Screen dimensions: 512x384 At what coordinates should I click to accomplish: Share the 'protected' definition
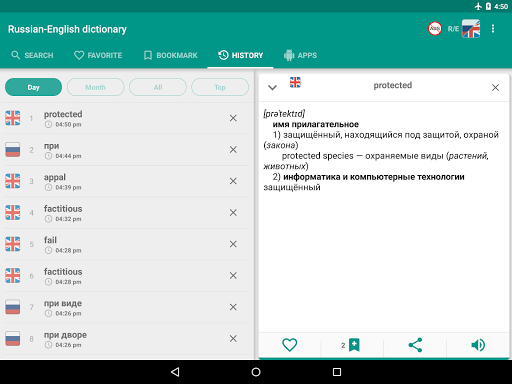pos(415,345)
